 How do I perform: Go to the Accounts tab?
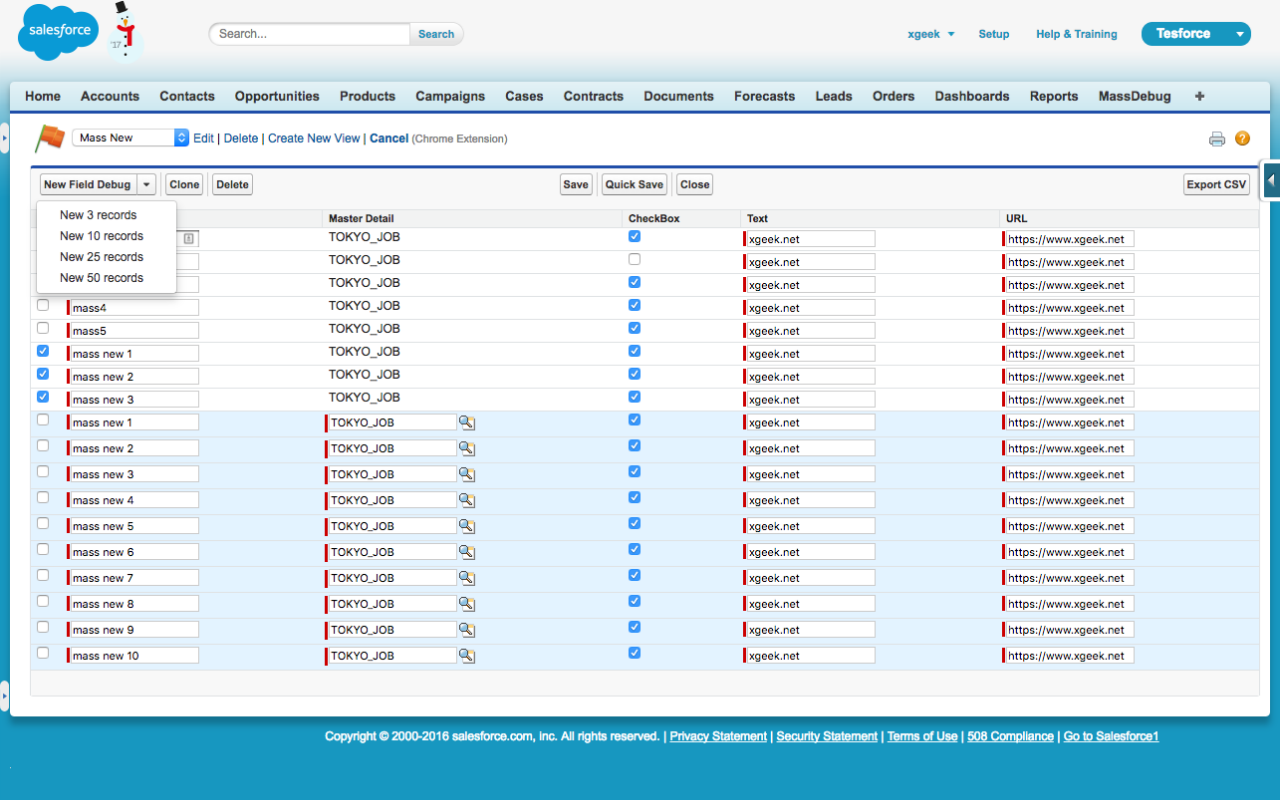(x=110, y=96)
